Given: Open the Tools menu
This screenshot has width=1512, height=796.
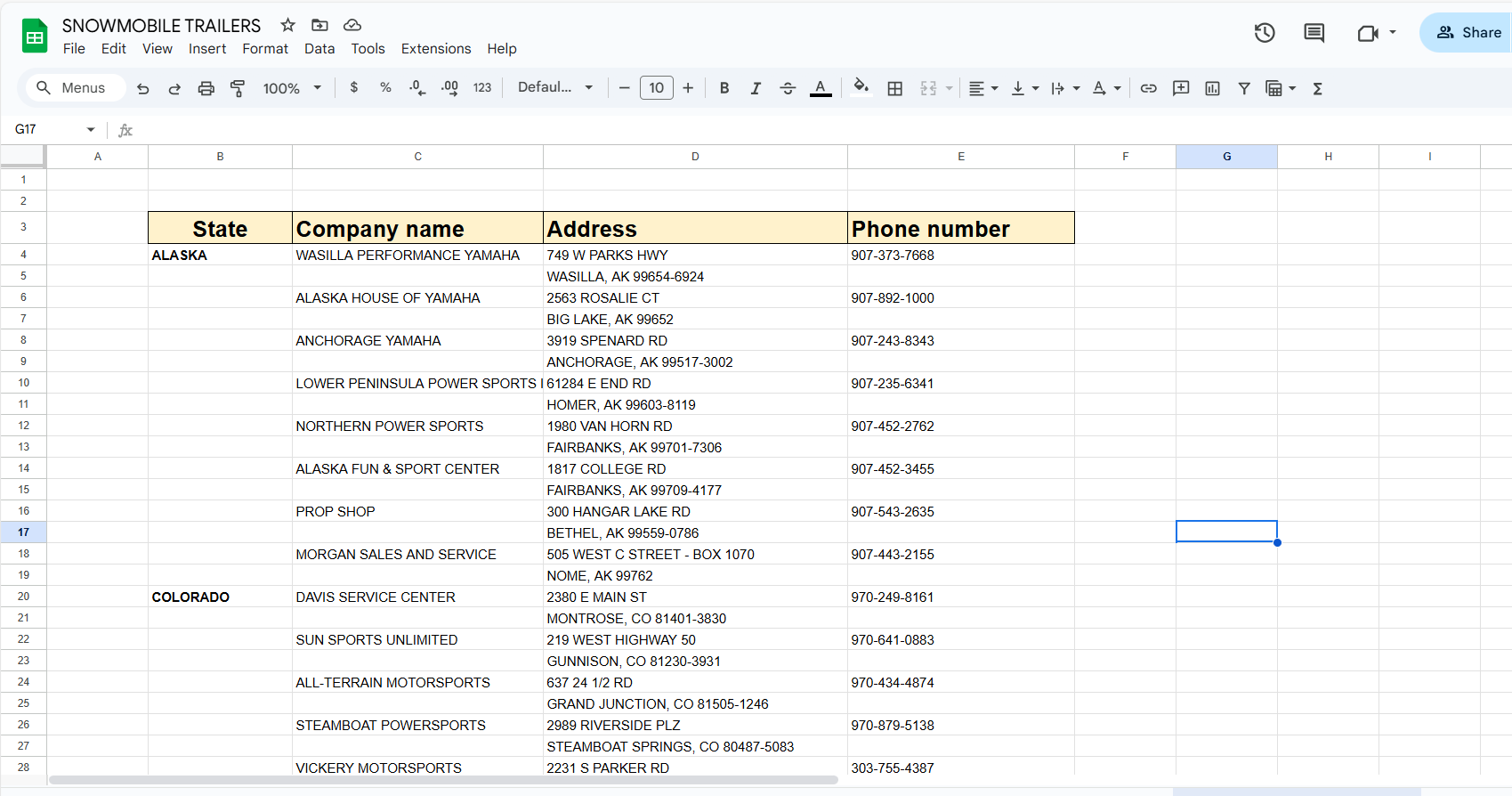Looking at the screenshot, I should (x=368, y=49).
